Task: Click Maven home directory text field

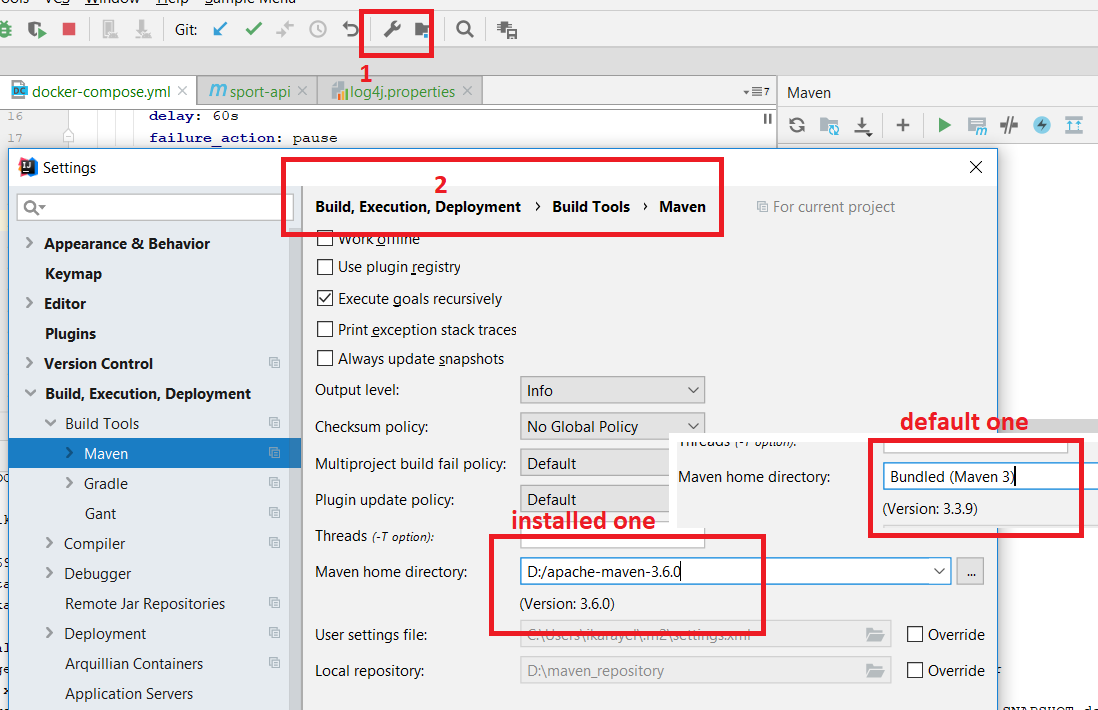Action: [x=725, y=571]
